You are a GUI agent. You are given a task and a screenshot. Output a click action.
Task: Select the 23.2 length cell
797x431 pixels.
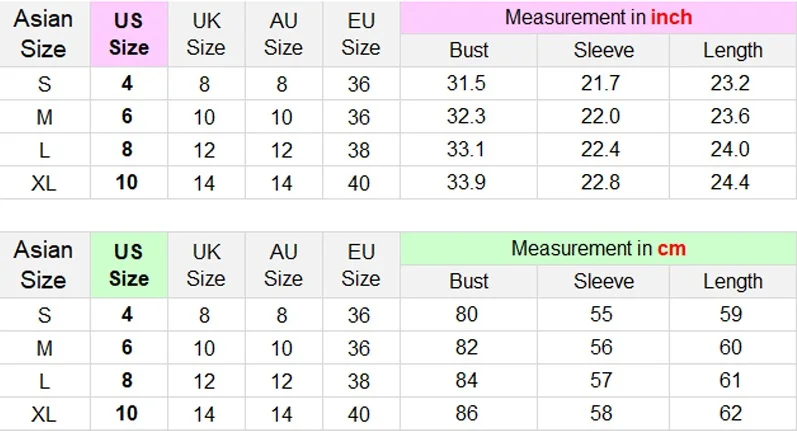click(730, 84)
